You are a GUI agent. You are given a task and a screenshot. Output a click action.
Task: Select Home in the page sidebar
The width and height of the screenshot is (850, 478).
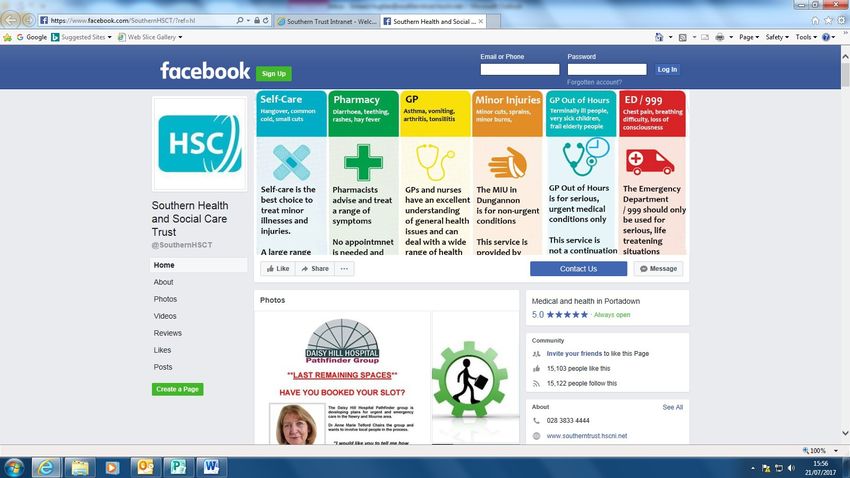(x=198, y=265)
